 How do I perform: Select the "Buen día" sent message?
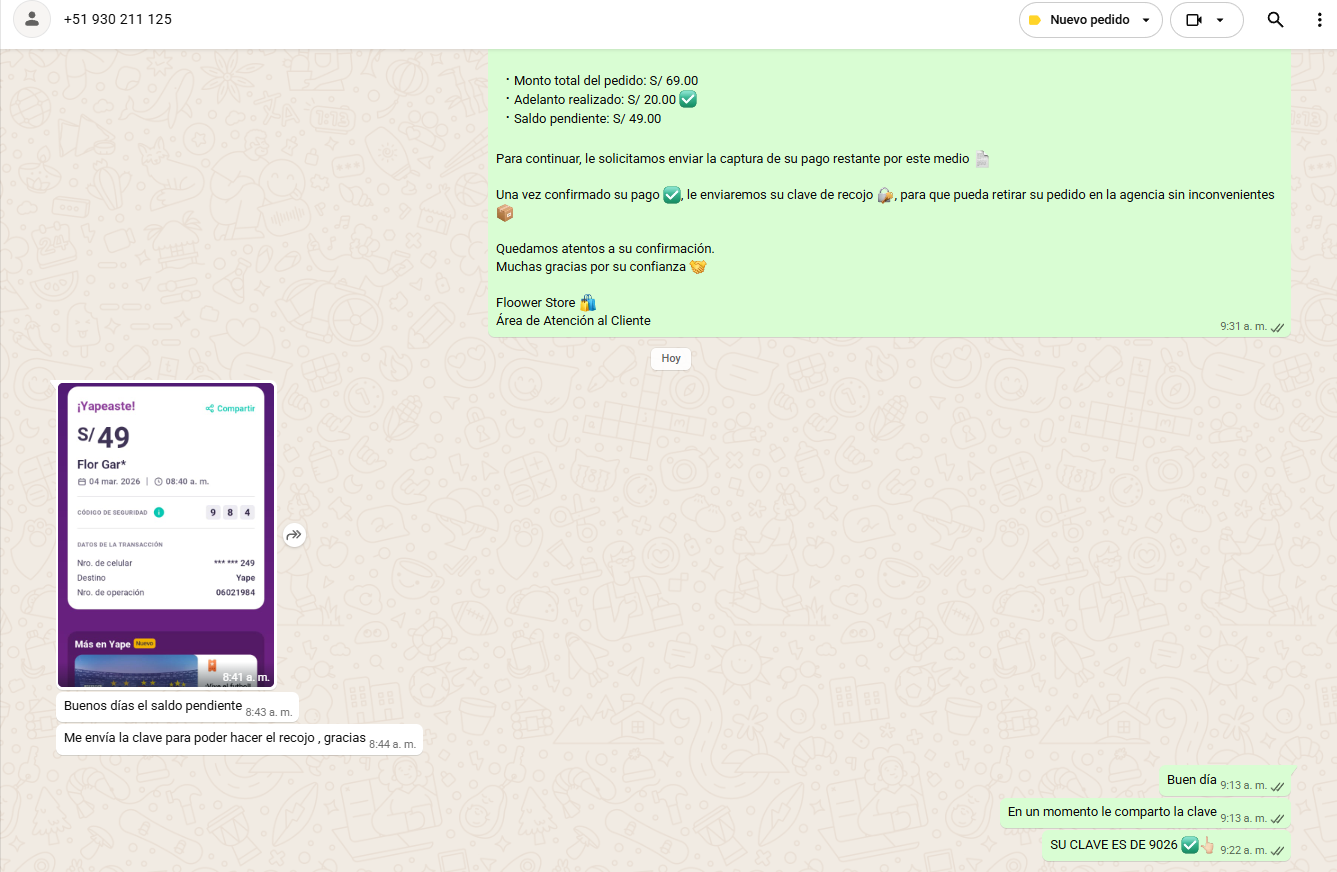pyautogui.click(x=1191, y=780)
